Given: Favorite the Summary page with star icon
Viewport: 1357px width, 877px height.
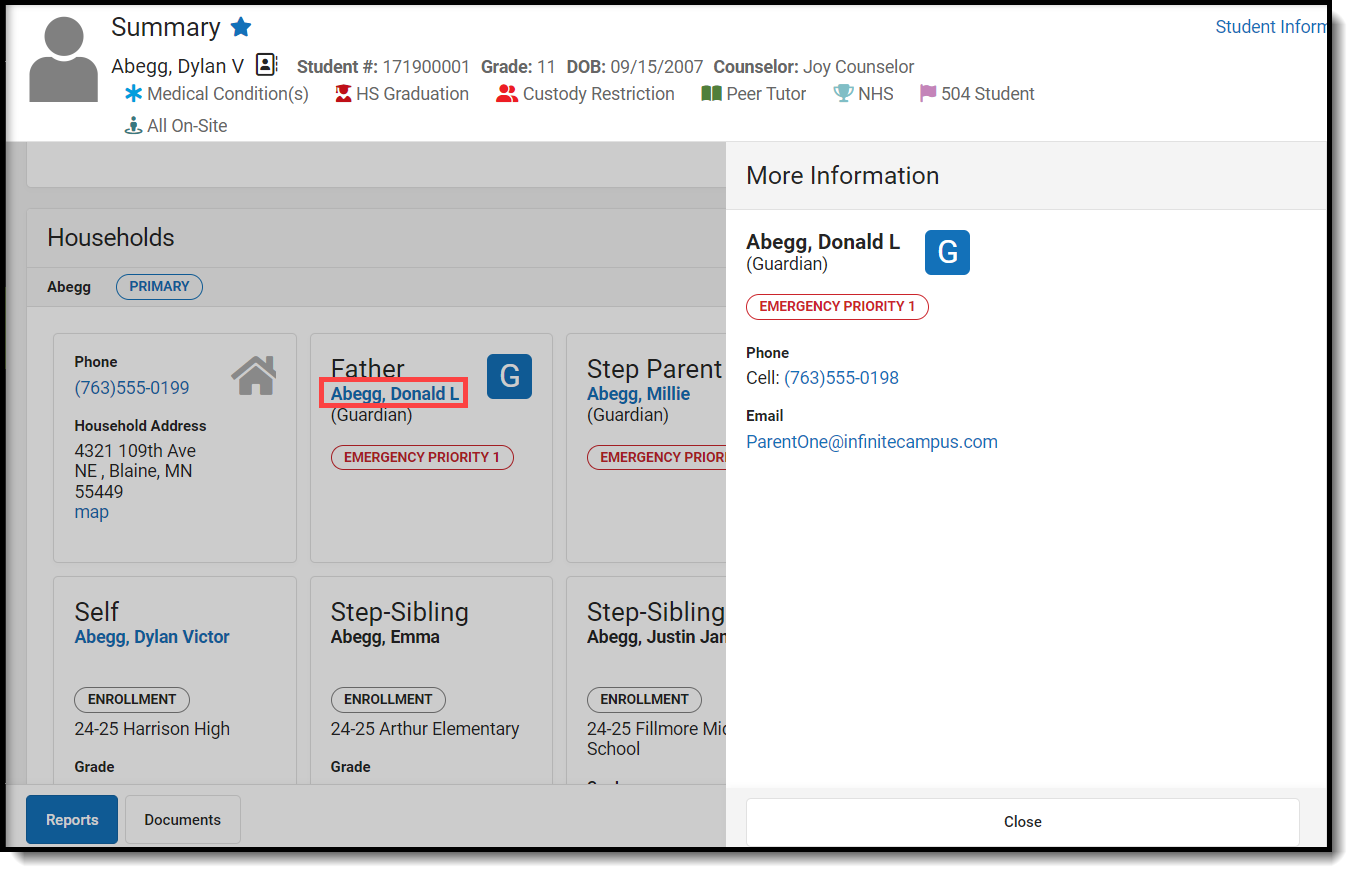Looking at the screenshot, I should [x=241, y=27].
